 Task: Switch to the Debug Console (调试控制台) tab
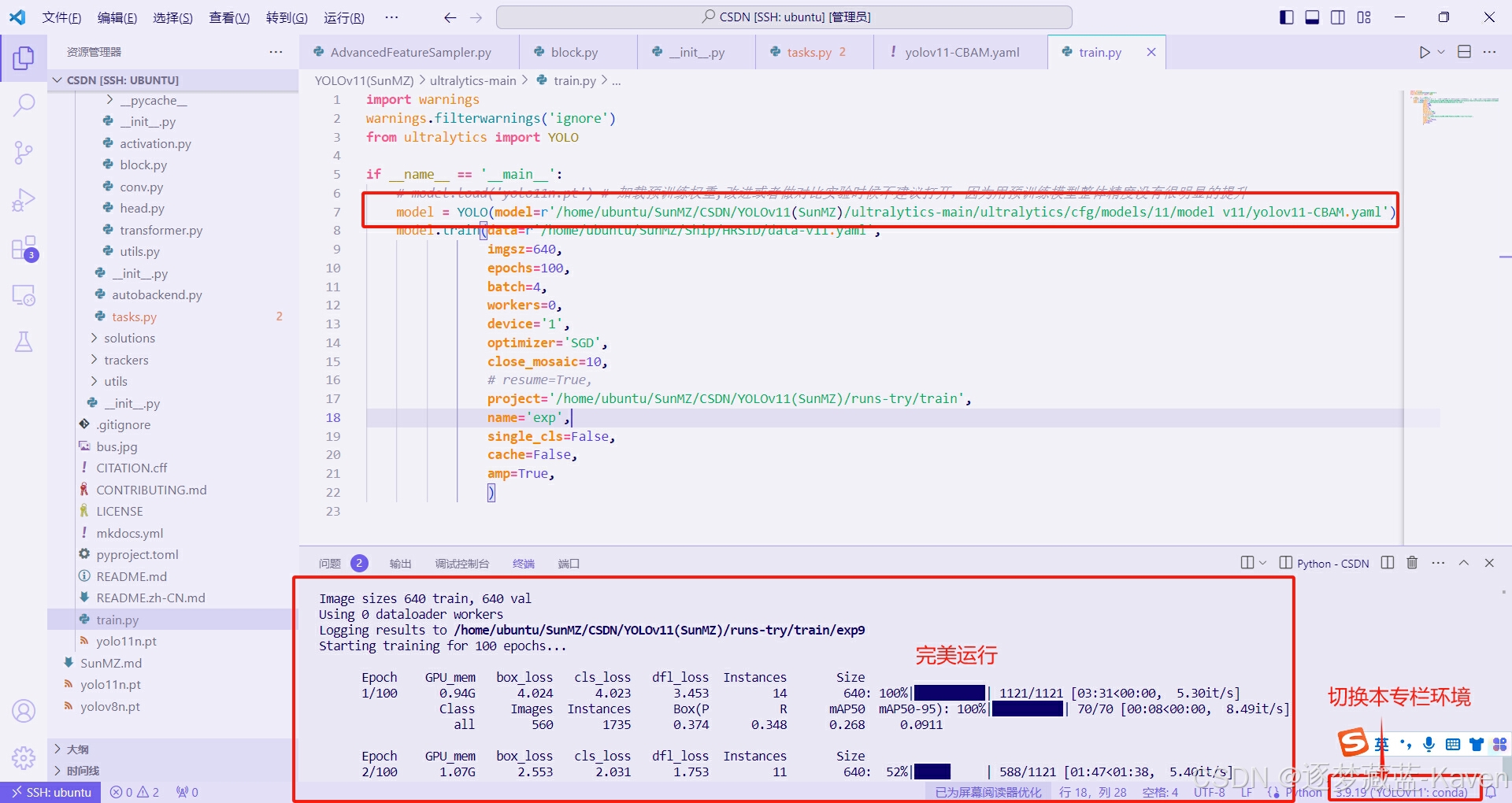461,564
